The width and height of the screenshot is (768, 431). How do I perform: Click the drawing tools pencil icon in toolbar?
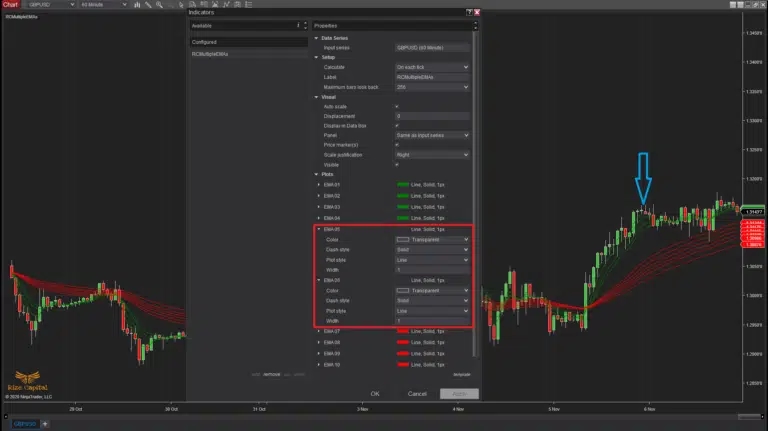click(x=148, y=5)
